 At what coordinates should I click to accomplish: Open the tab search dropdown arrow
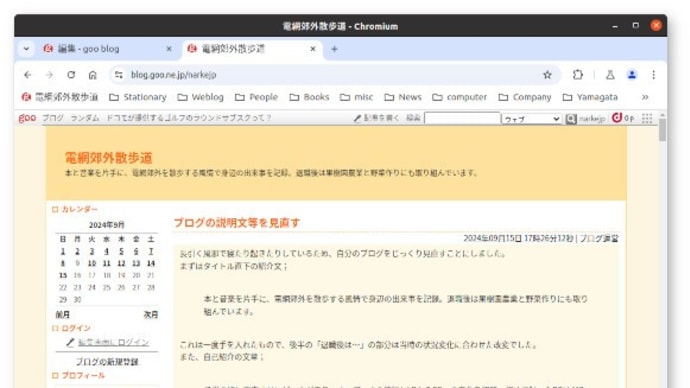(26, 49)
